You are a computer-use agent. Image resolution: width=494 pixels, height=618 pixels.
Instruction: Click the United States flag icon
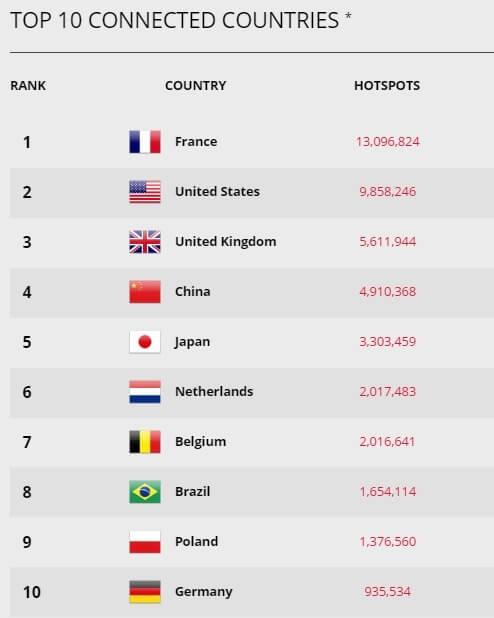(145, 192)
